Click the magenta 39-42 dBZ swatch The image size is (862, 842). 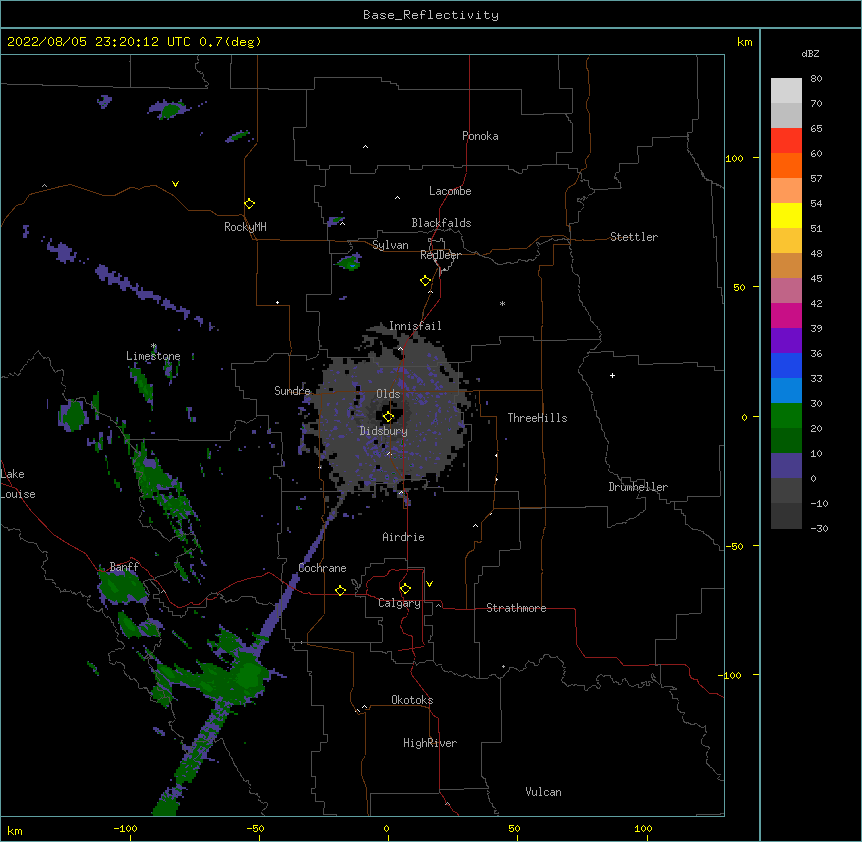click(786, 315)
